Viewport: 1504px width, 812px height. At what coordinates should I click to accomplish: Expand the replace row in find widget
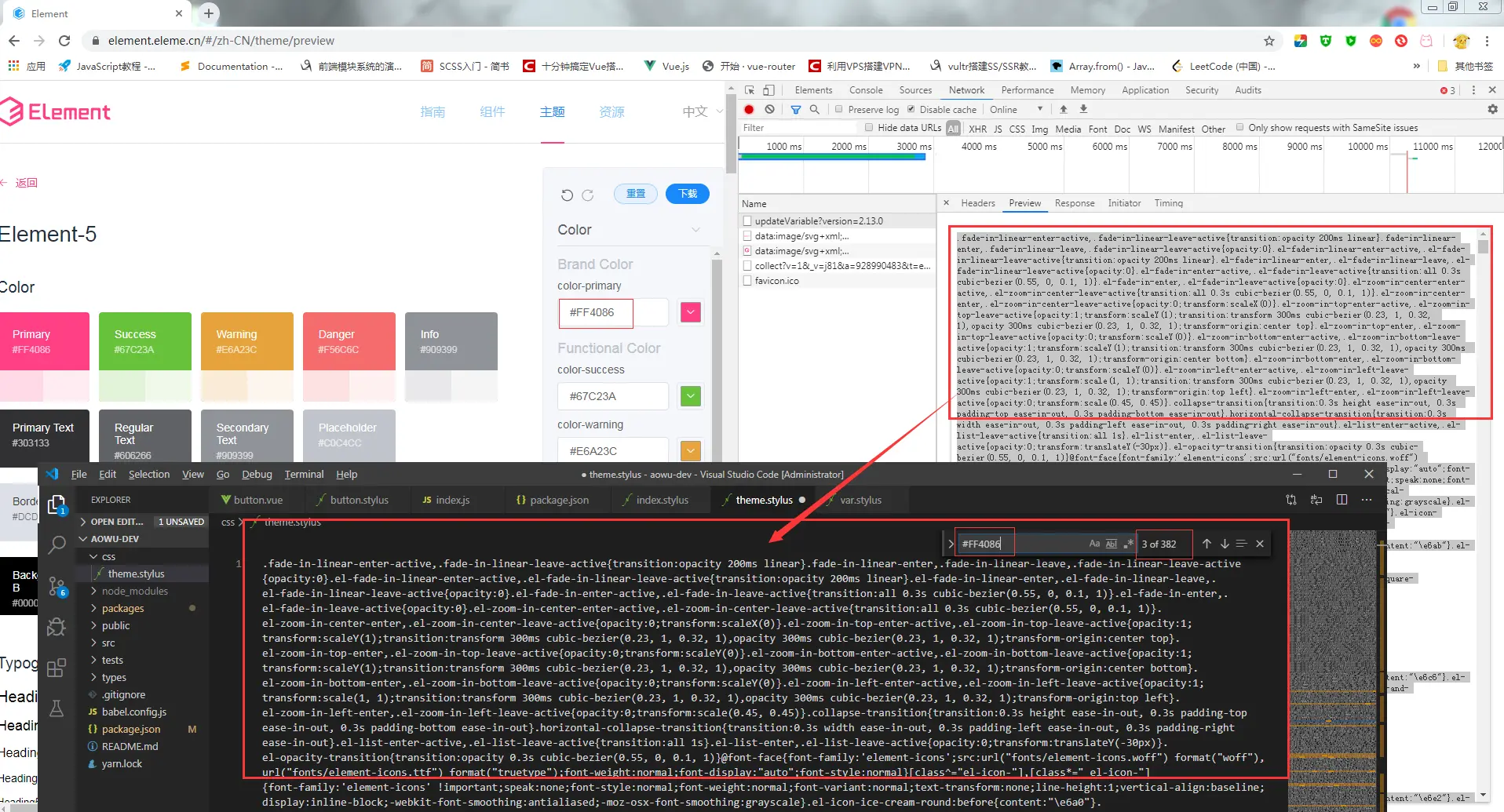click(951, 544)
